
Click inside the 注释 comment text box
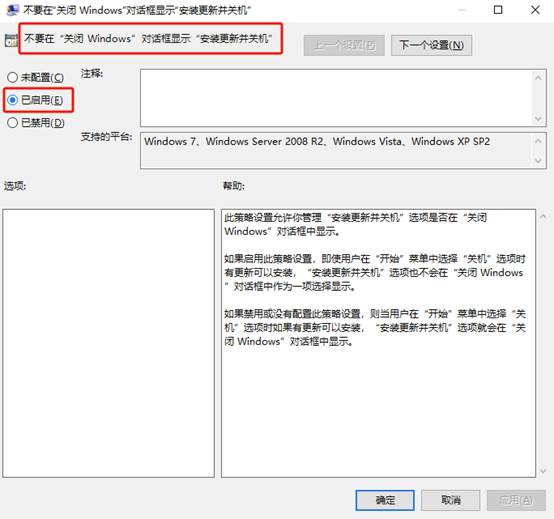[336, 98]
